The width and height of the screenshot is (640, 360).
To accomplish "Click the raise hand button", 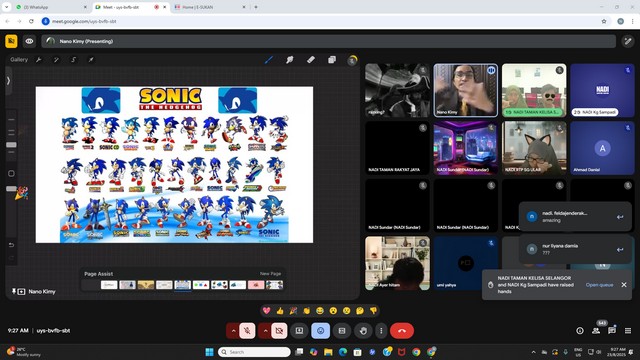I will click(363, 331).
